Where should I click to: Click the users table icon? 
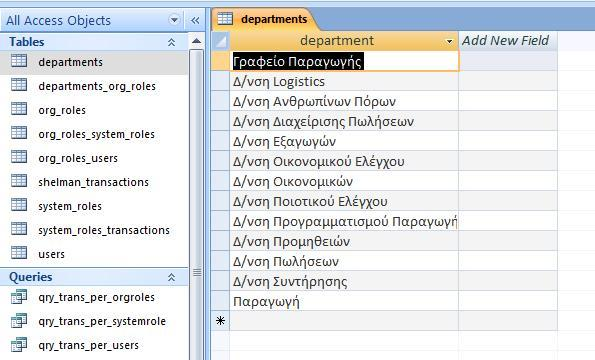[19, 253]
